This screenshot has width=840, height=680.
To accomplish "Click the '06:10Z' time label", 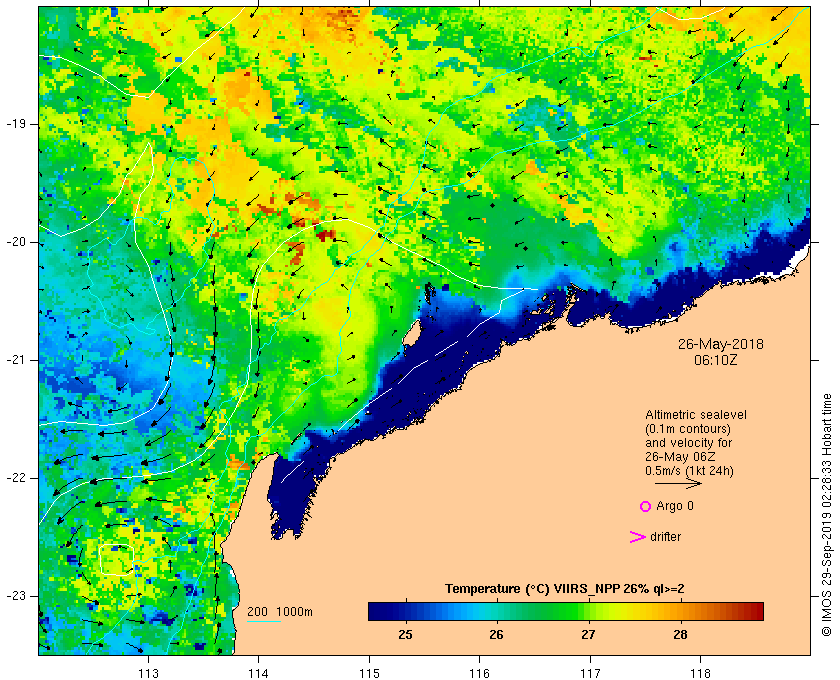I will pyautogui.click(x=715, y=360).
